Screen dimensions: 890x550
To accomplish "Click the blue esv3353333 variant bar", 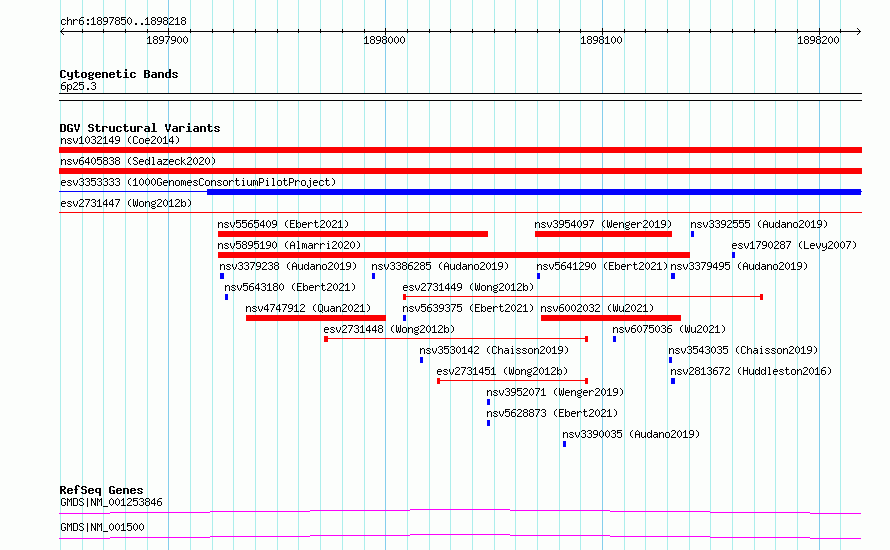I will coord(534,192).
